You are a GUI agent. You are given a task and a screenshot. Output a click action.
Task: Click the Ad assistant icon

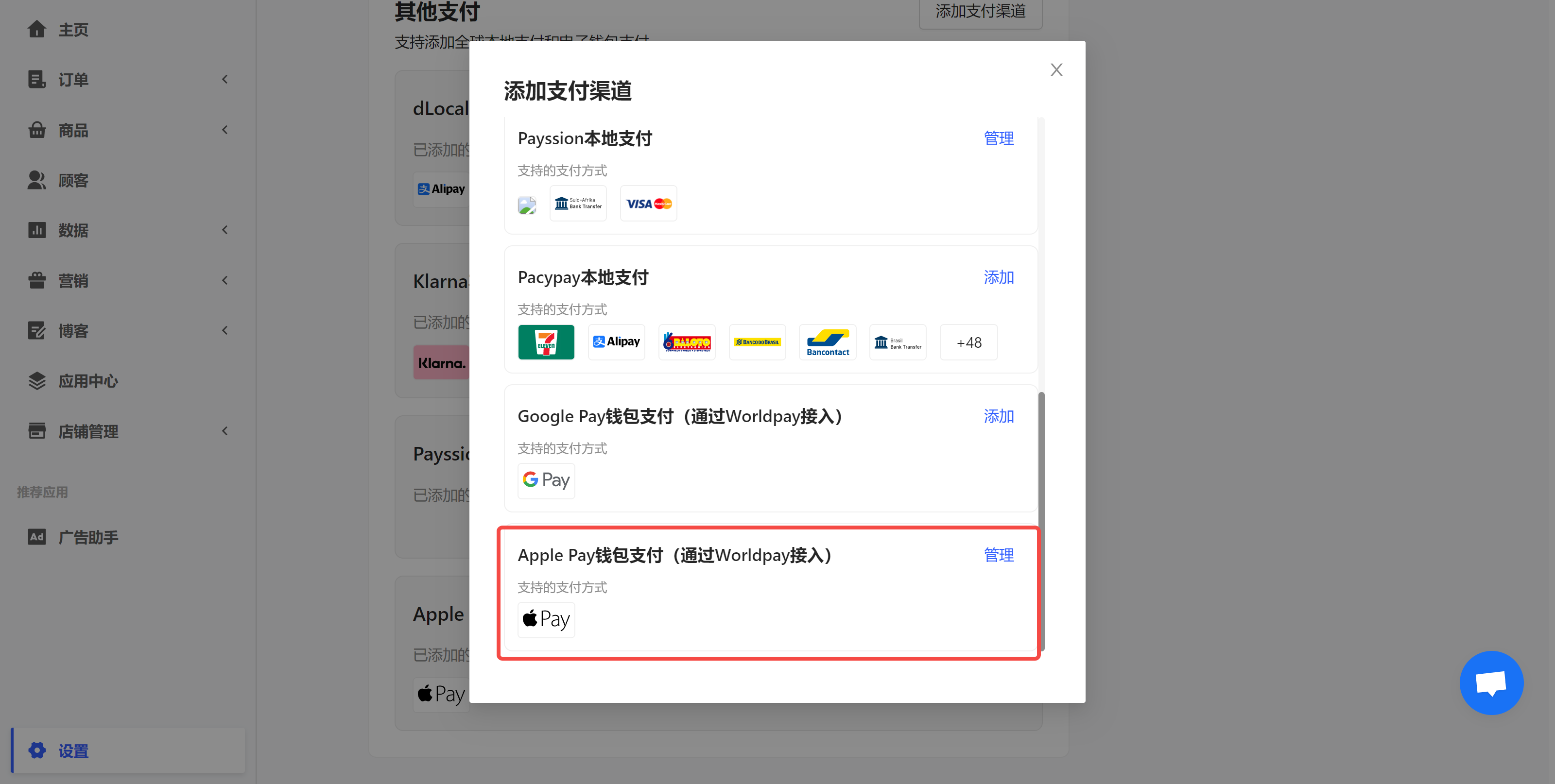(37, 537)
